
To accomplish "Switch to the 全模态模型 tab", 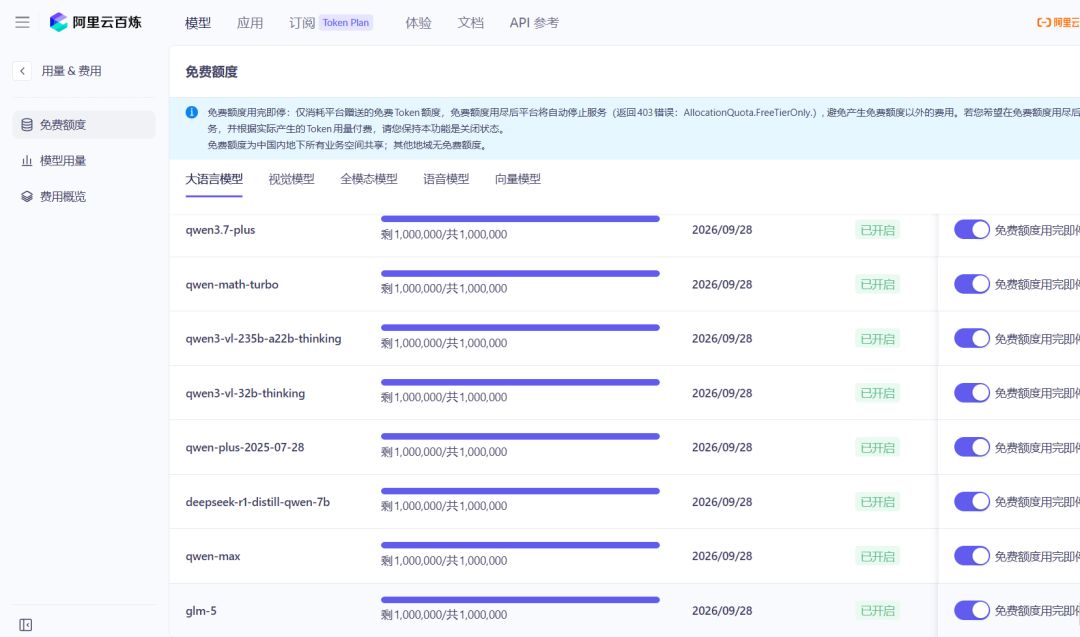I will pos(368,179).
